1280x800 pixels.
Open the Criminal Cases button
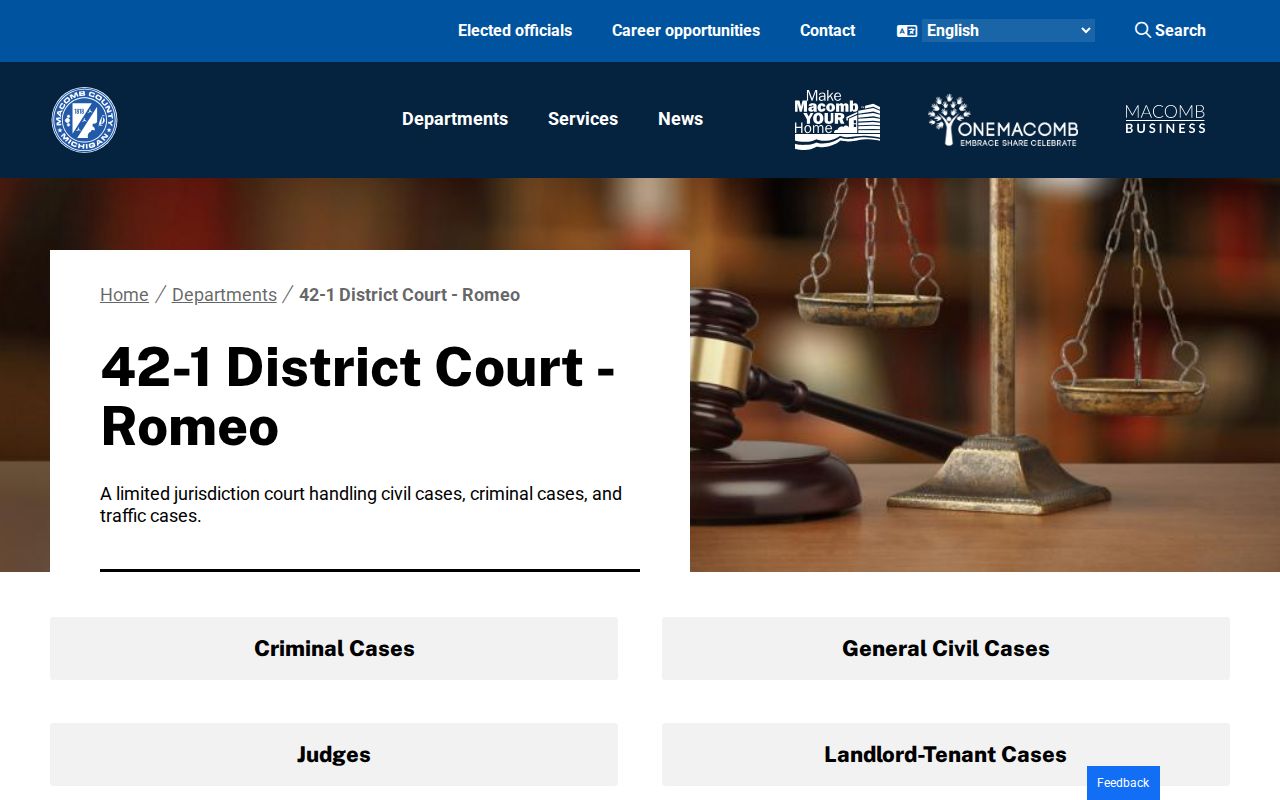[x=334, y=649]
